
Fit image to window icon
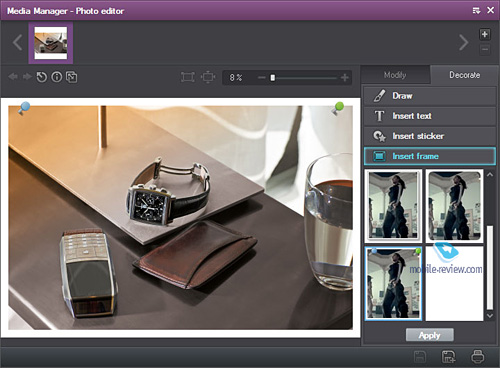pos(188,77)
